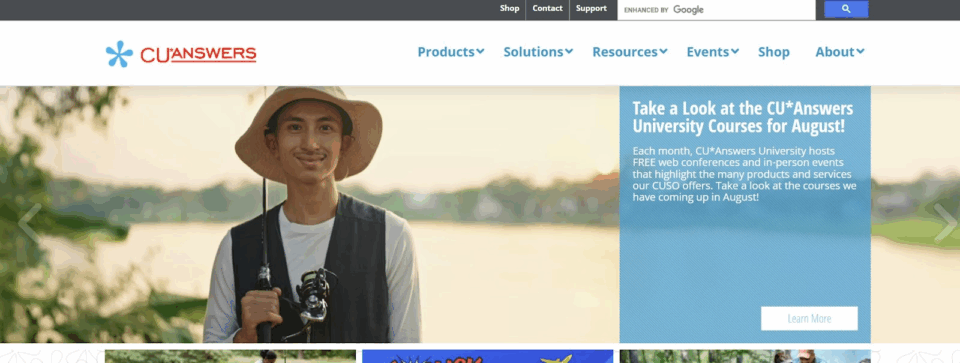Click Contact link in top bar
960x363 pixels.
click(x=547, y=9)
